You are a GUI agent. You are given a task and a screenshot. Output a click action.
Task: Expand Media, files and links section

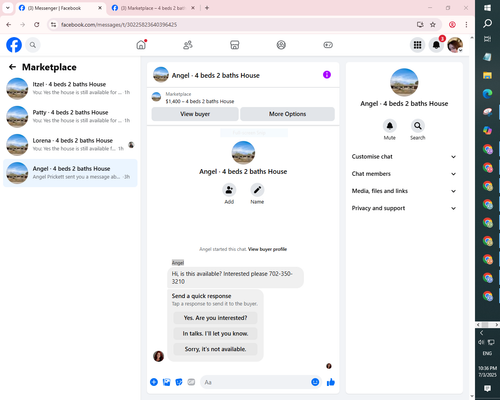[x=404, y=191]
